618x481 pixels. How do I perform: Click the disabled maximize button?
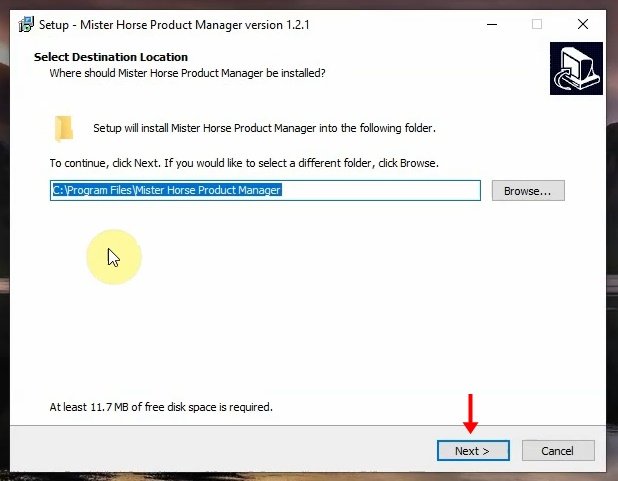[537, 24]
